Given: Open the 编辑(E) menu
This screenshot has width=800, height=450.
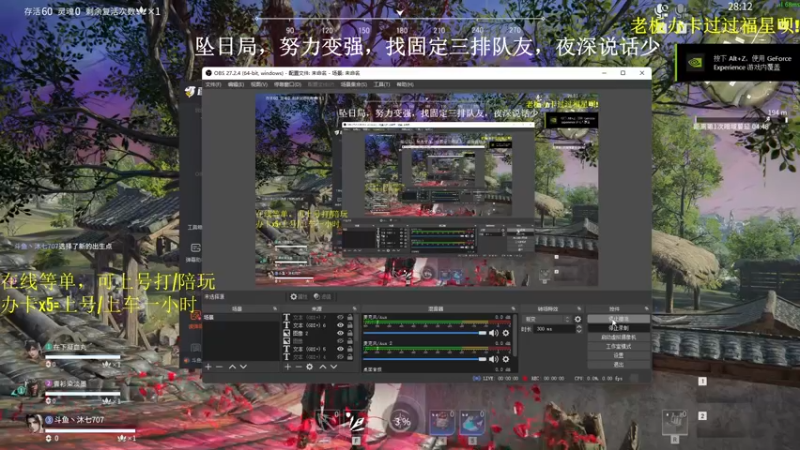Looking at the screenshot, I should pyautogui.click(x=236, y=84).
